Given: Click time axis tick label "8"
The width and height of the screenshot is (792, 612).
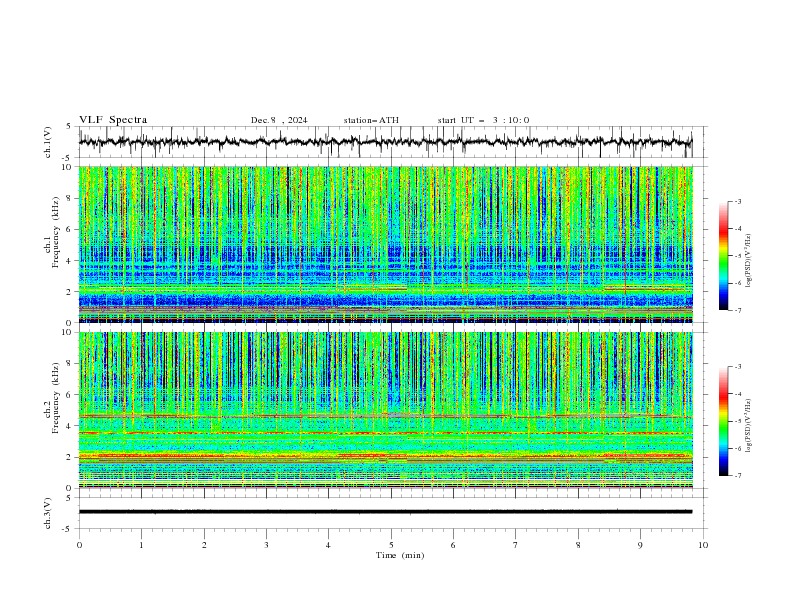Looking at the screenshot, I should coord(578,545).
